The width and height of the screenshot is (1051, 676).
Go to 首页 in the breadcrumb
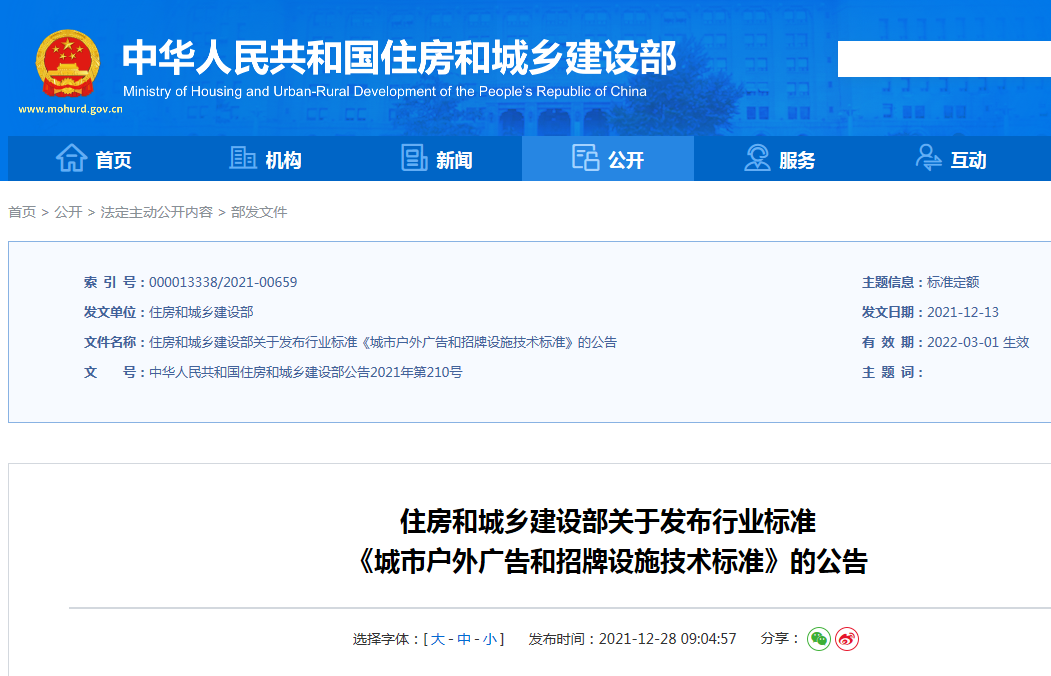click(x=22, y=212)
